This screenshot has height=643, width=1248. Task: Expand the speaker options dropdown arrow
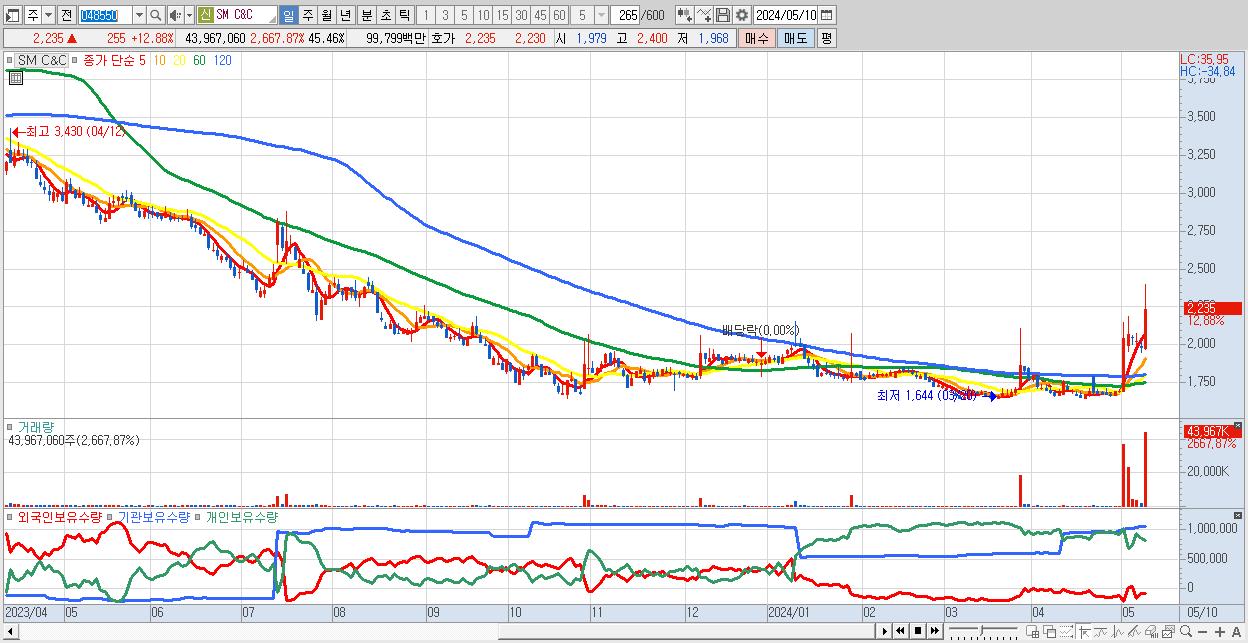(189, 15)
